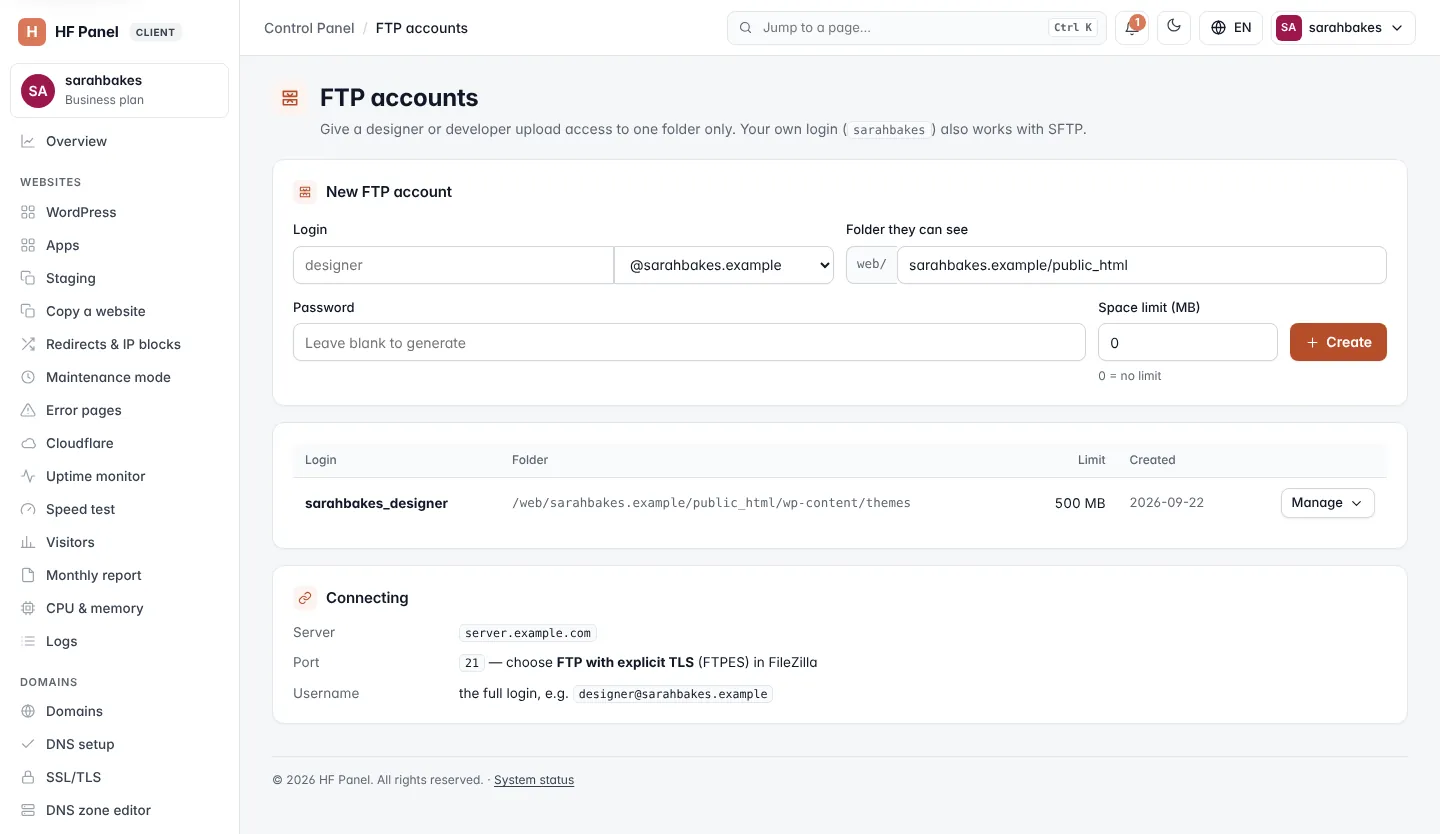Click the Monthly report document icon
This screenshot has width=1440, height=834.
28,575
